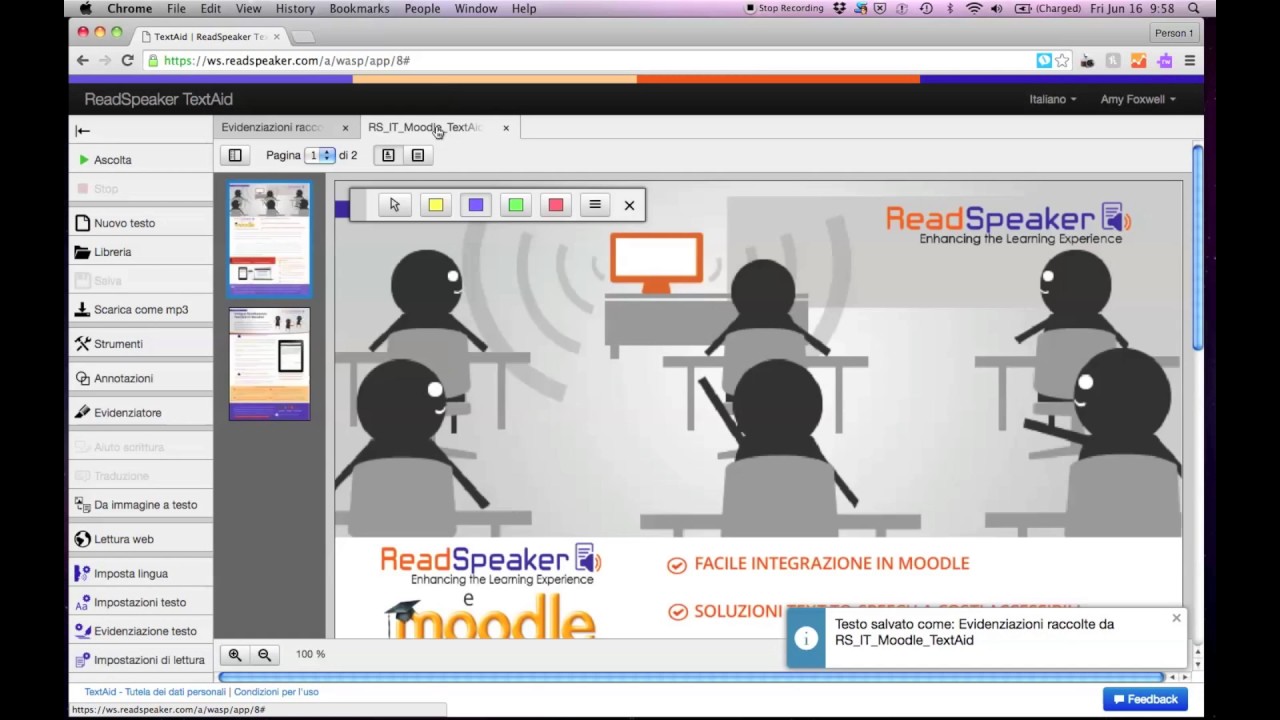The width and height of the screenshot is (1280, 720).
Task: Switch to Evidenziazioni raccolte tab
Action: pyautogui.click(x=273, y=127)
